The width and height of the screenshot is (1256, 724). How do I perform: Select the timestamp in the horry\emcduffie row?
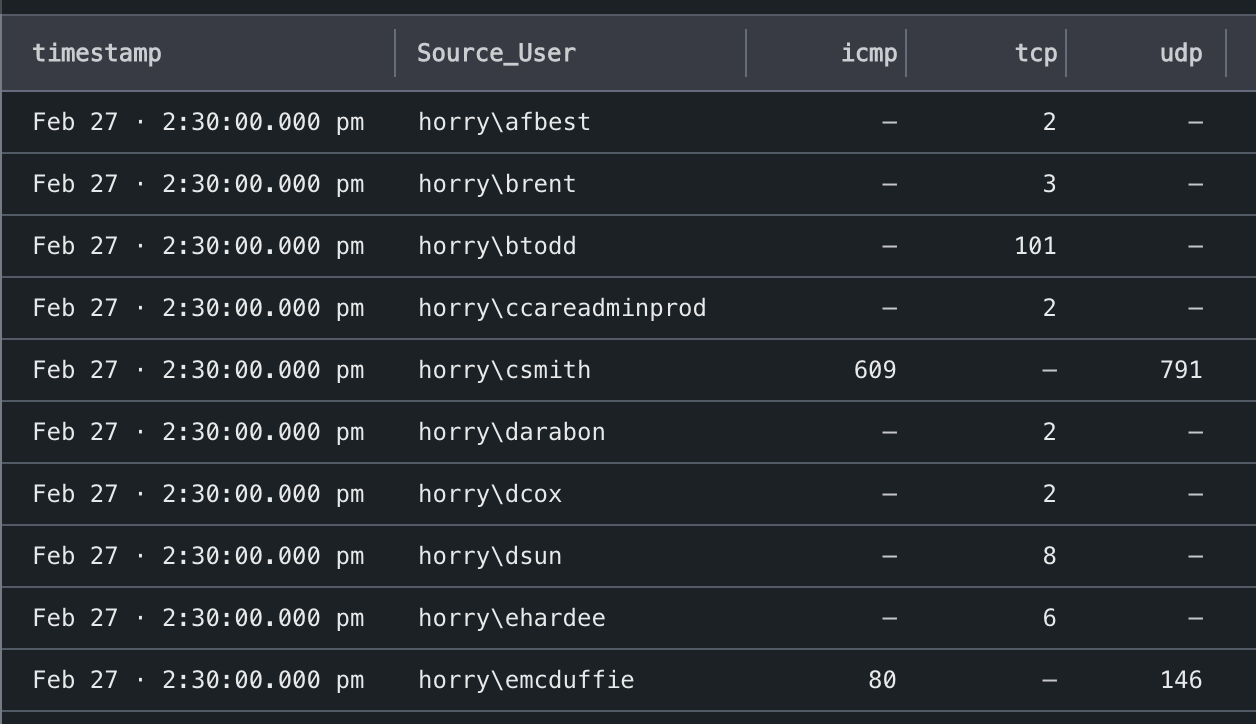(198, 680)
